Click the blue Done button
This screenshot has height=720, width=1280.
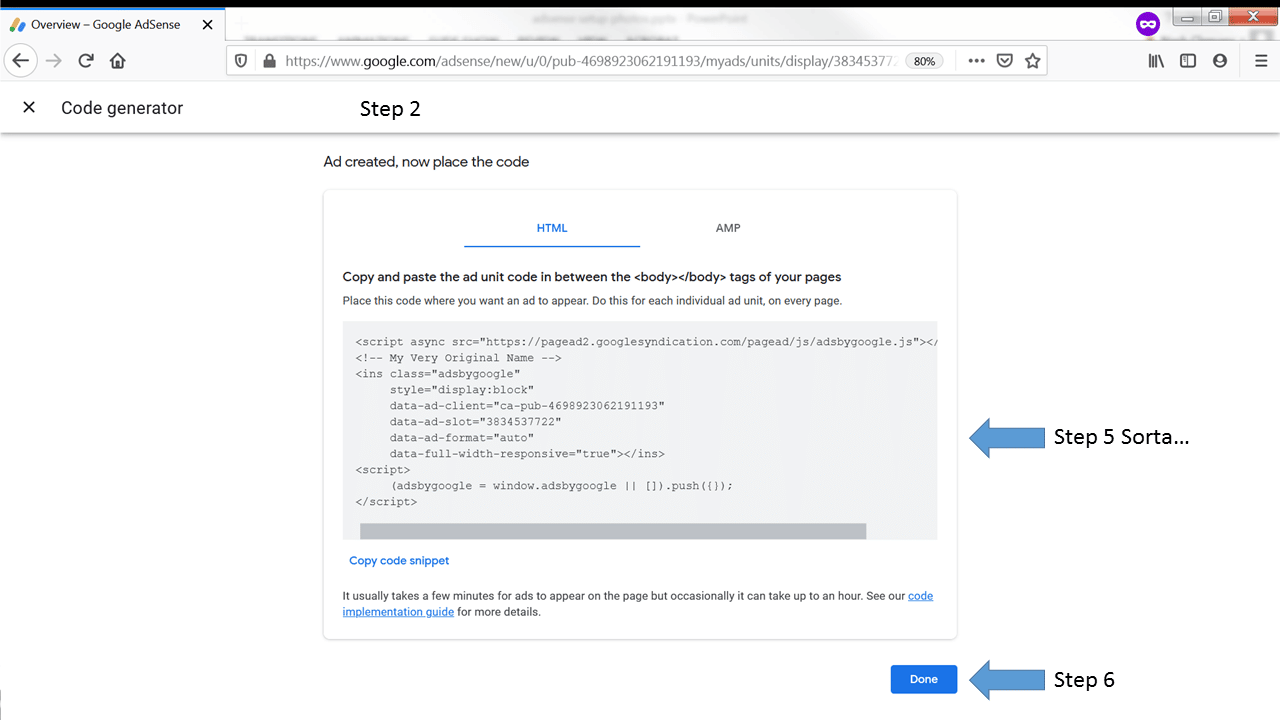click(924, 679)
